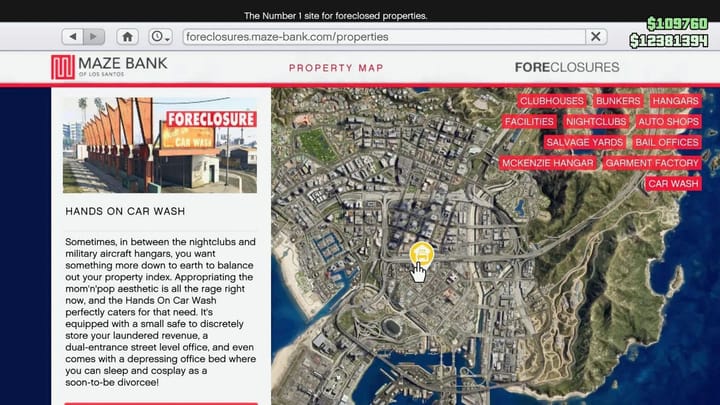Click the Hands On Car Wash photo
720x405 pixels.
pos(160,145)
